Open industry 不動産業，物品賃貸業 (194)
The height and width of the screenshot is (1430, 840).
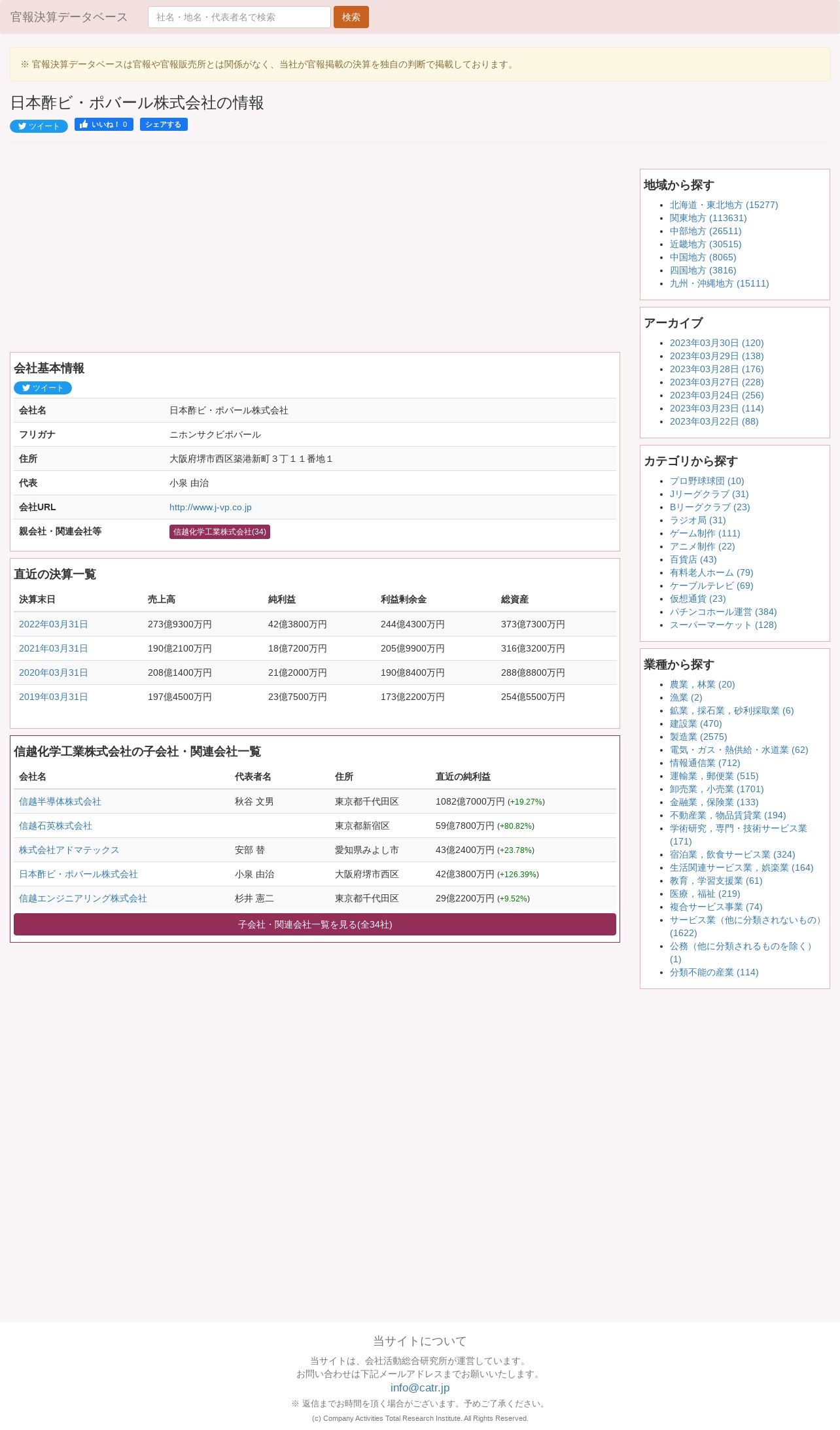click(x=727, y=816)
